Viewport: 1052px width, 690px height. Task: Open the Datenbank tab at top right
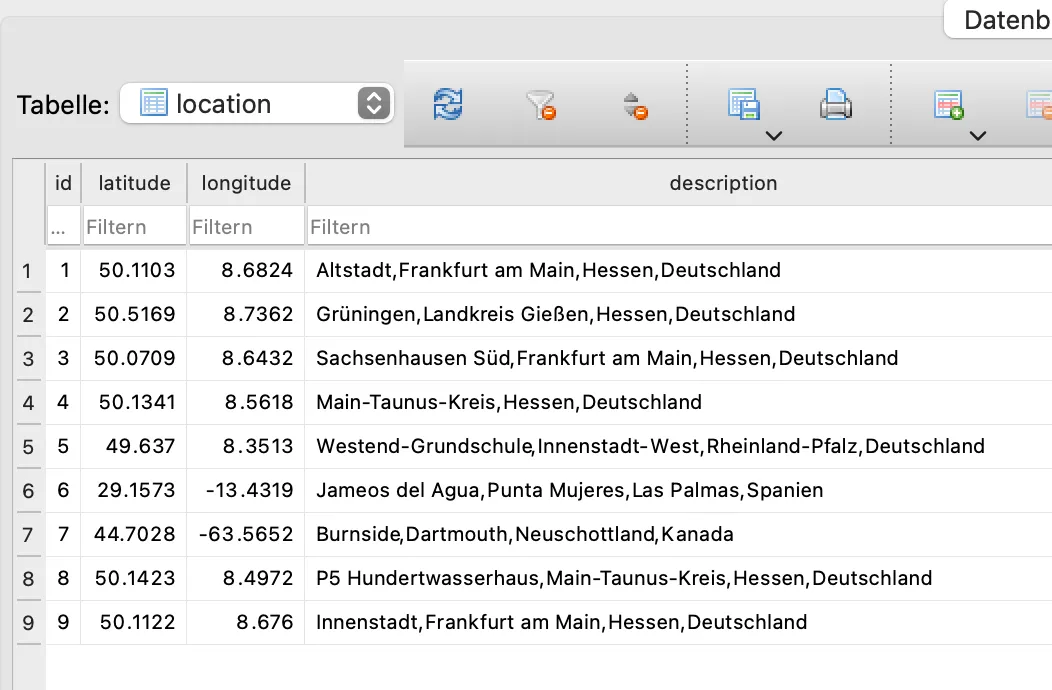1000,19
